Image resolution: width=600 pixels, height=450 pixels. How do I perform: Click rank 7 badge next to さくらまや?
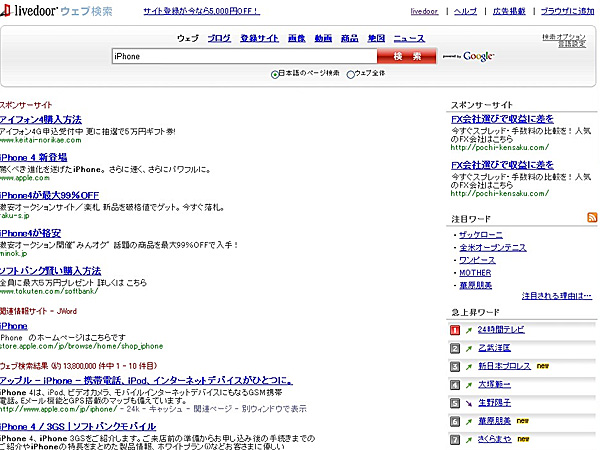click(455, 440)
